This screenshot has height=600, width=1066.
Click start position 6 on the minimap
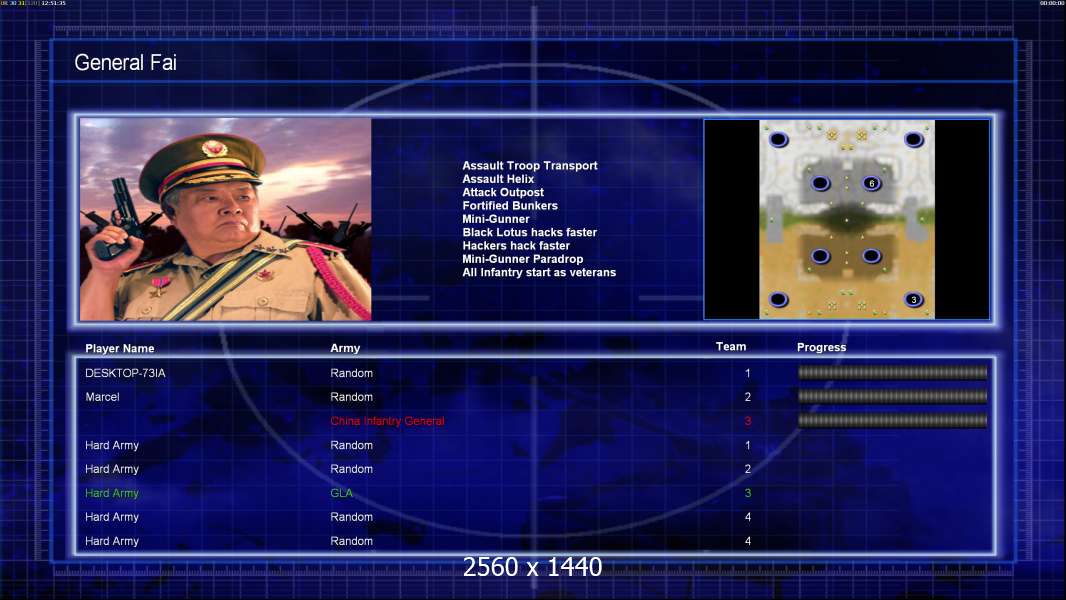pyautogui.click(x=871, y=183)
